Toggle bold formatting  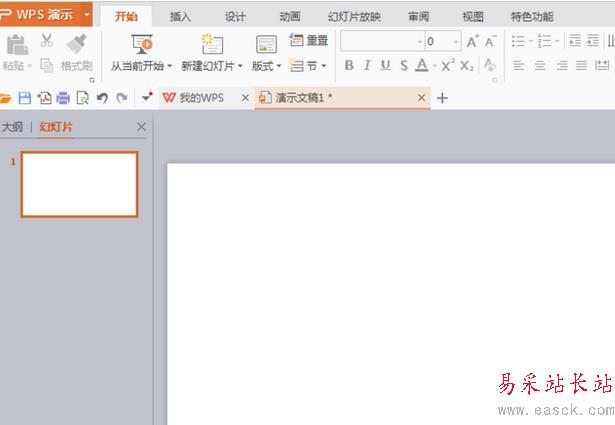(x=349, y=65)
